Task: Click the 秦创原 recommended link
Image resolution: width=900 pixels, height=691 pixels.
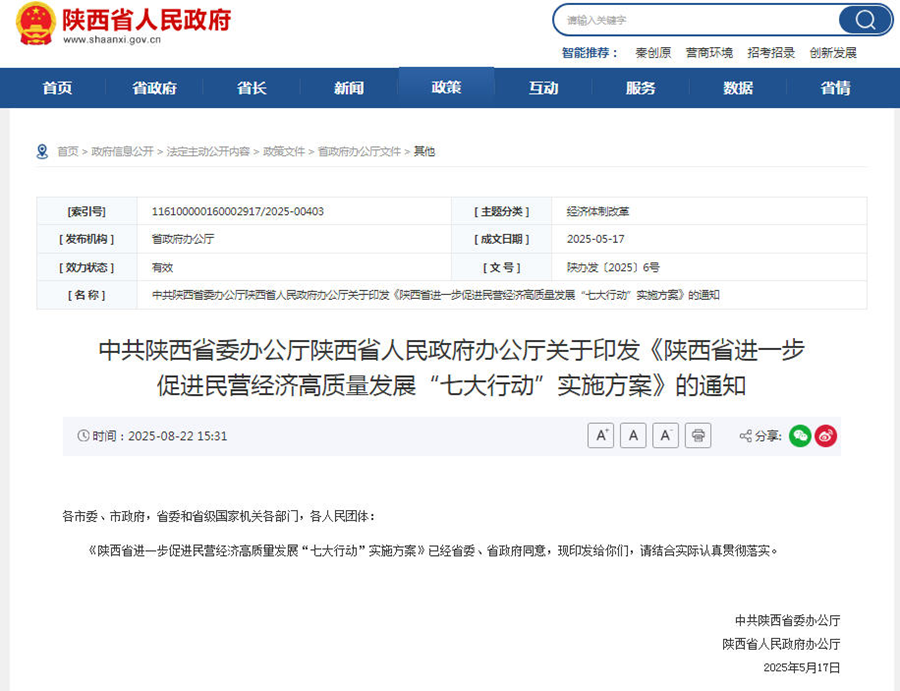Action: [653, 53]
